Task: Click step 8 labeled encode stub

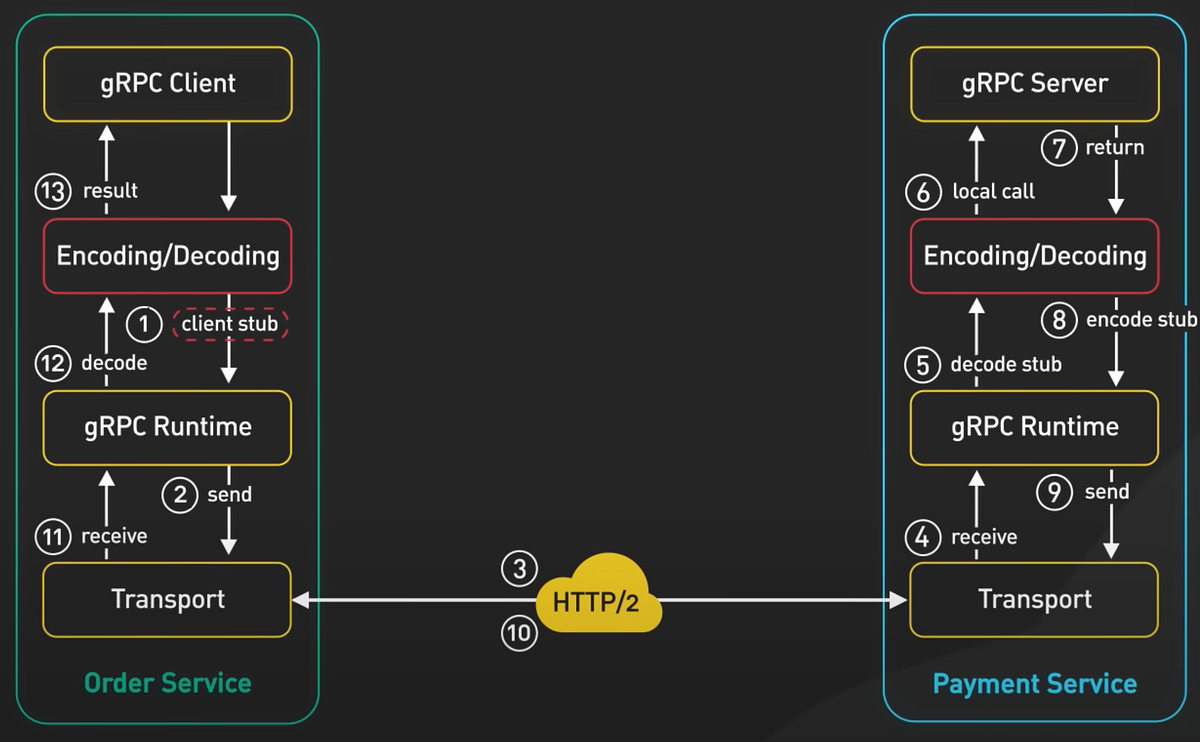Action: click(1059, 320)
